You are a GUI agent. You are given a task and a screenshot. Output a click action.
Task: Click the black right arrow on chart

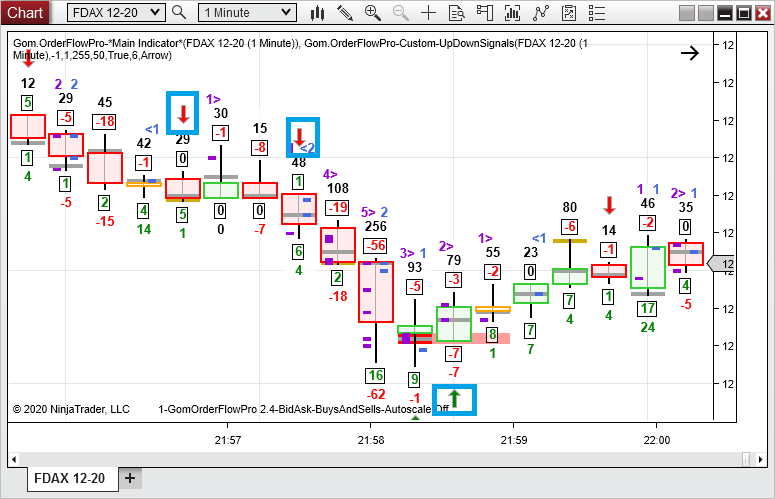click(689, 53)
